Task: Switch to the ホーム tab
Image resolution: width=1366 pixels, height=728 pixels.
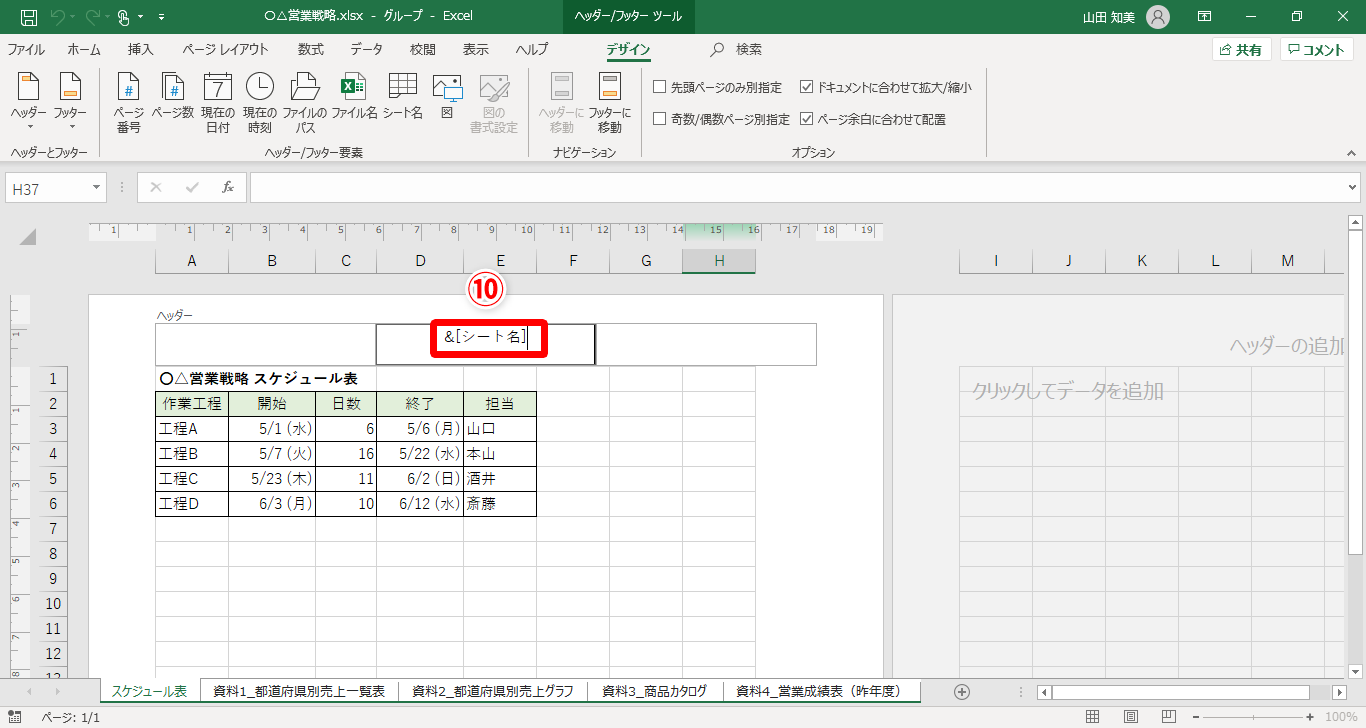Action: click(x=84, y=49)
